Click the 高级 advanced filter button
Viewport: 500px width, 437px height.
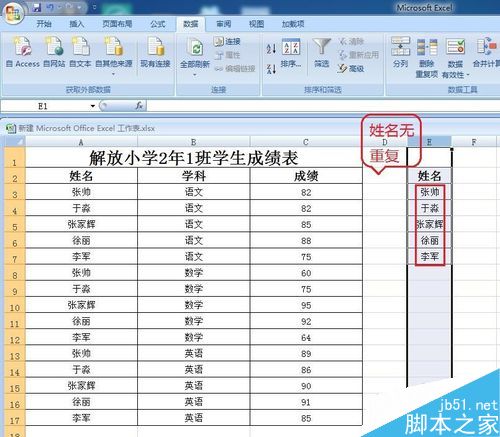[351, 68]
